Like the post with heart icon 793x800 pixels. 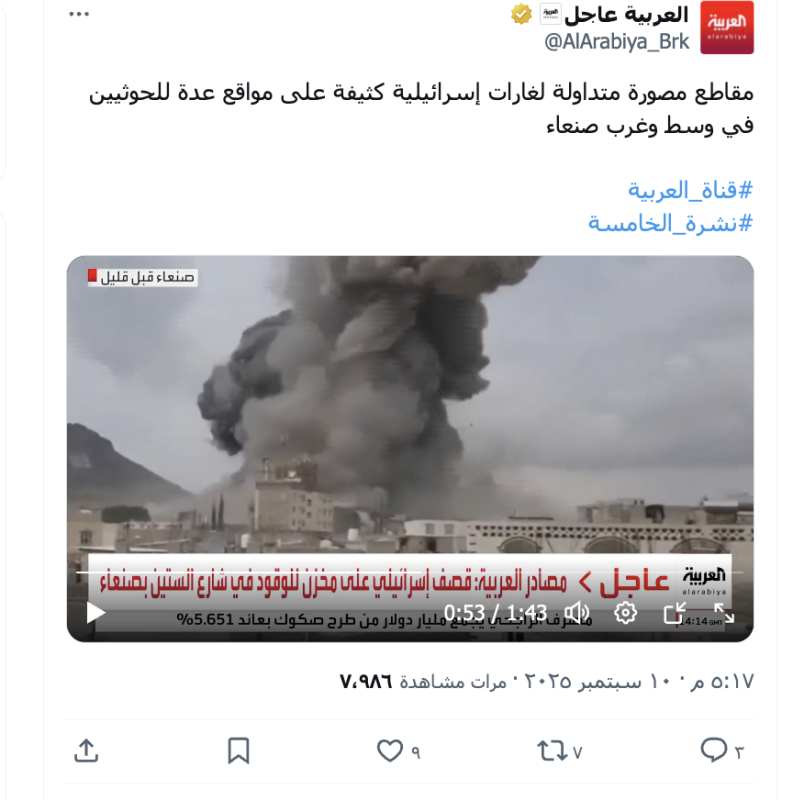pos(390,751)
